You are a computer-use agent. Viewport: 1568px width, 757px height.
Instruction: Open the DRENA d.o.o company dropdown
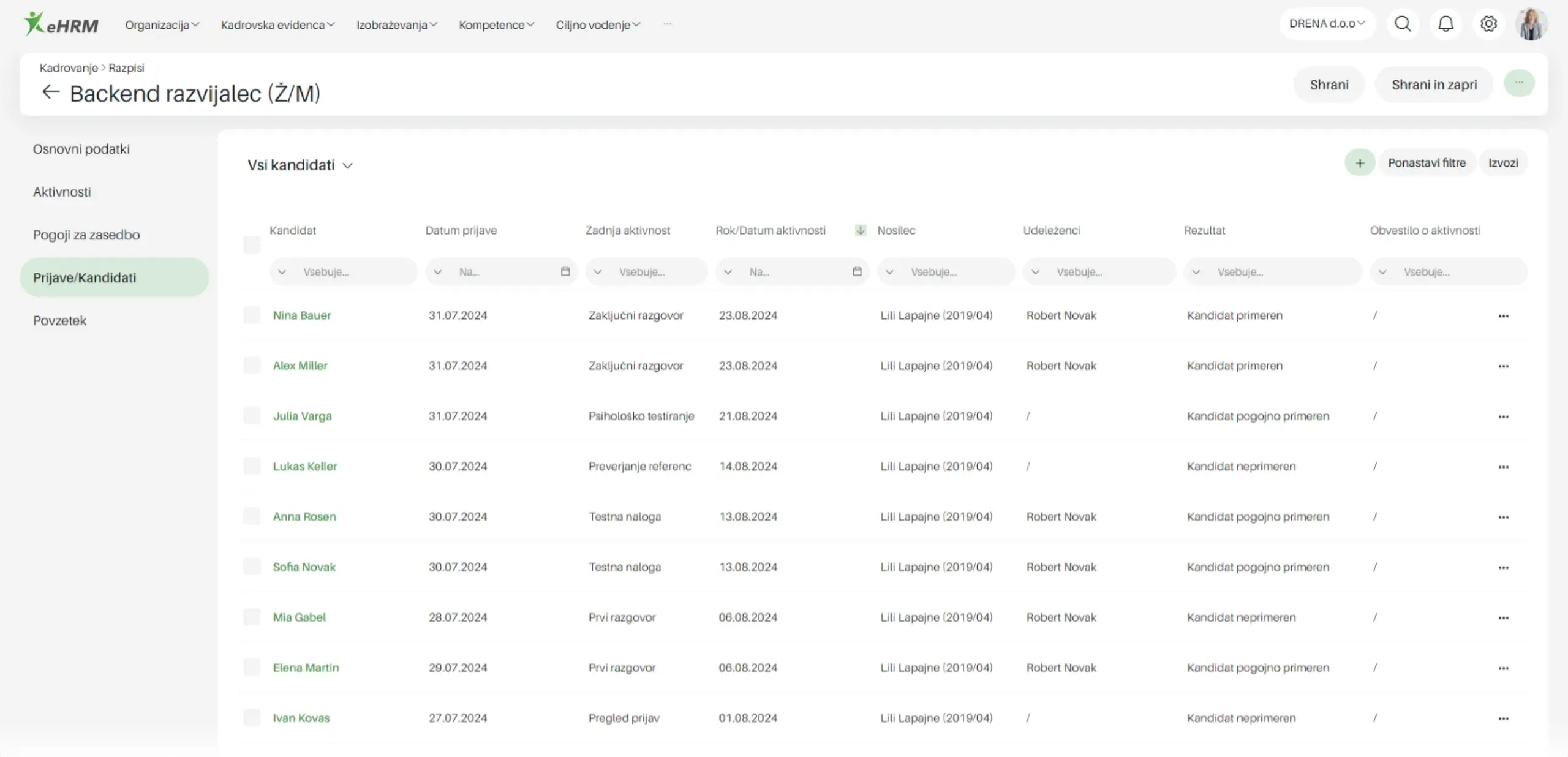(1327, 24)
